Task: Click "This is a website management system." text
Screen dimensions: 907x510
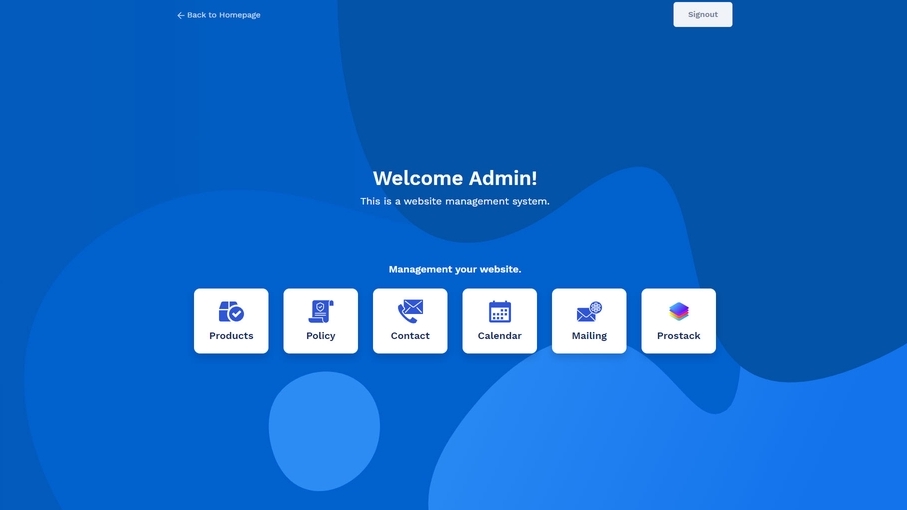Action: [x=455, y=201]
